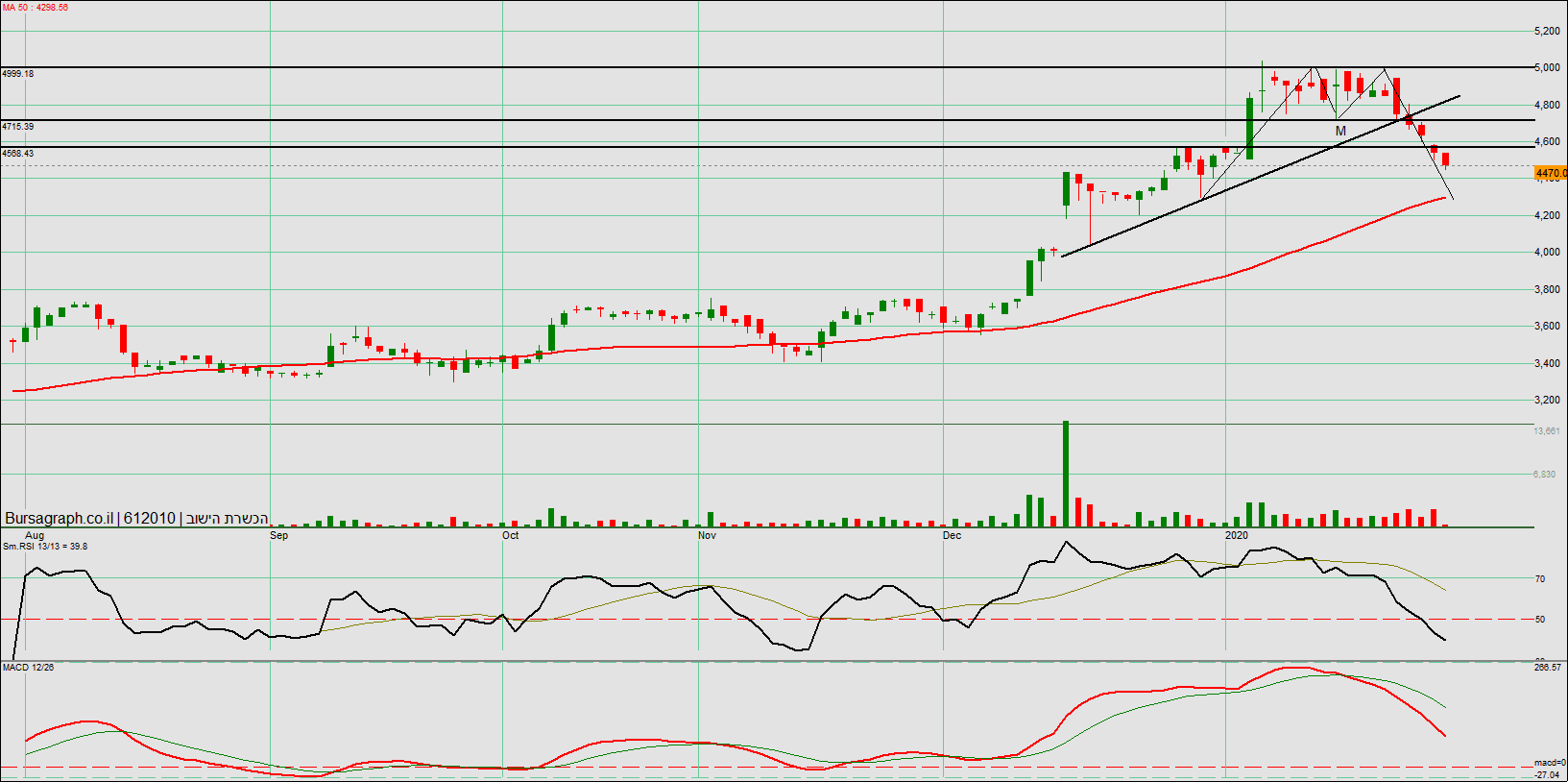This screenshot has width=1568, height=782.
Task: Open the Bursagraph.co.il watermark link
Action: pos(59,519)
